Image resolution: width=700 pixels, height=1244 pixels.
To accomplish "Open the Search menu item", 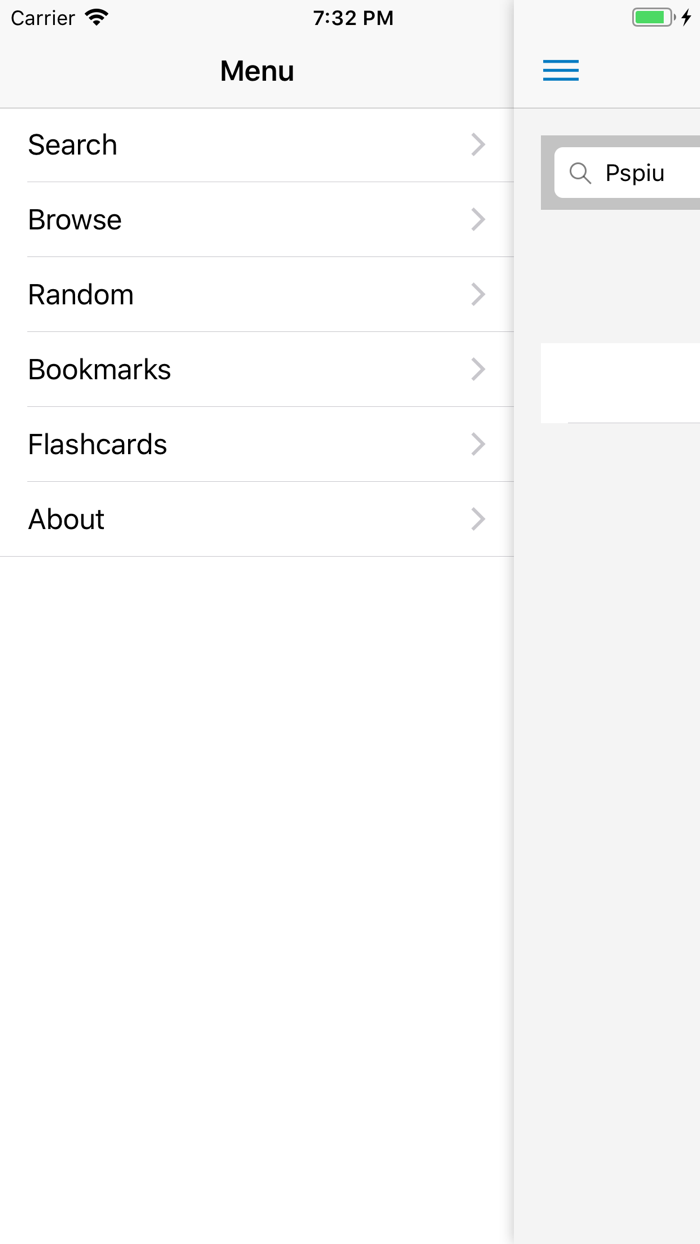I will [x=72, y=145].
